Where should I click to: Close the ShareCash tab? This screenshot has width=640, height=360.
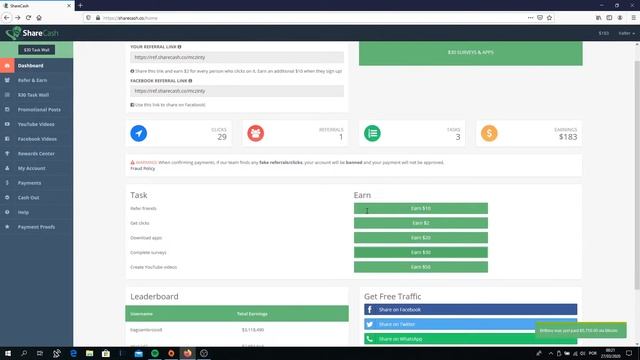pyautogui.click(x=69, y=6)
